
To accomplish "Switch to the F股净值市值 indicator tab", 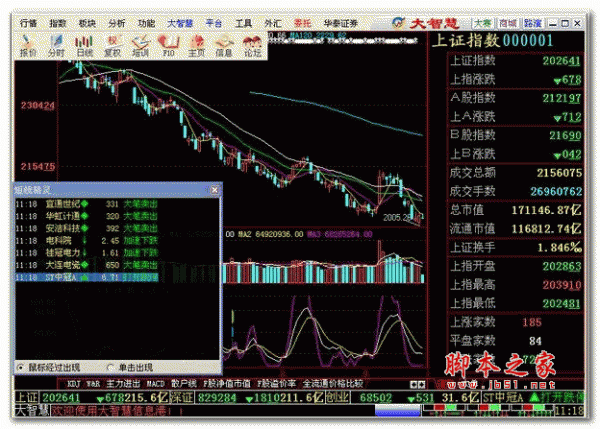I will 227,384.
